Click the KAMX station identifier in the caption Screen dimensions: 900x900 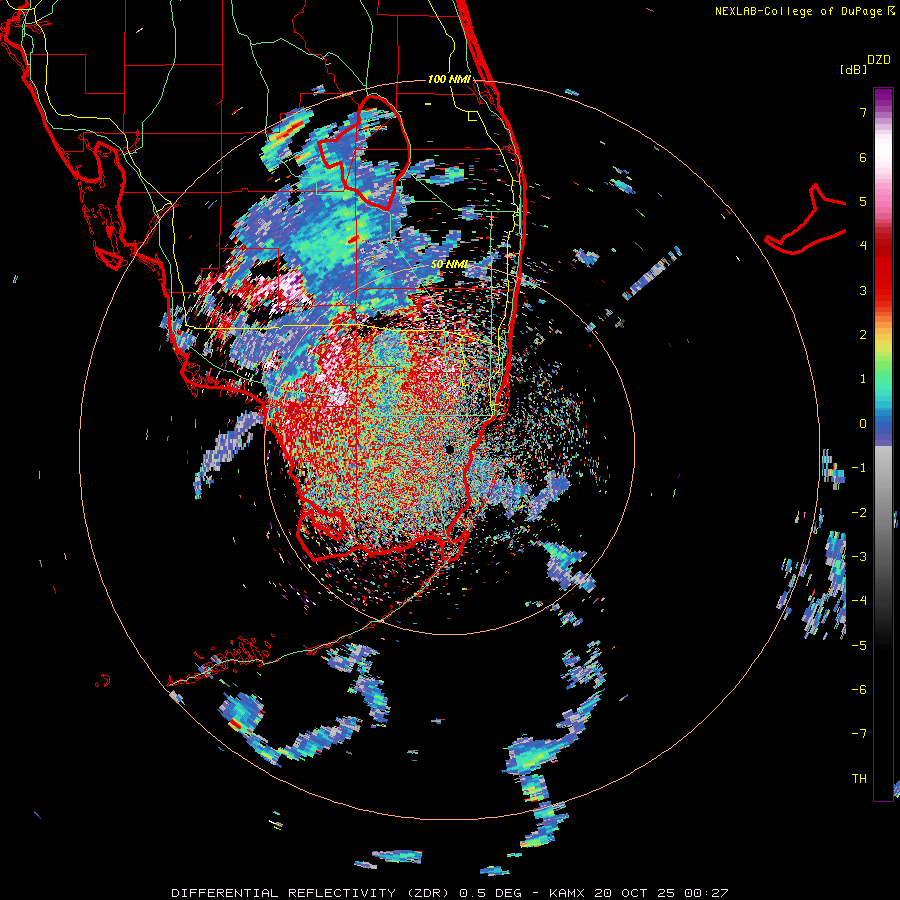click(567, 893)
